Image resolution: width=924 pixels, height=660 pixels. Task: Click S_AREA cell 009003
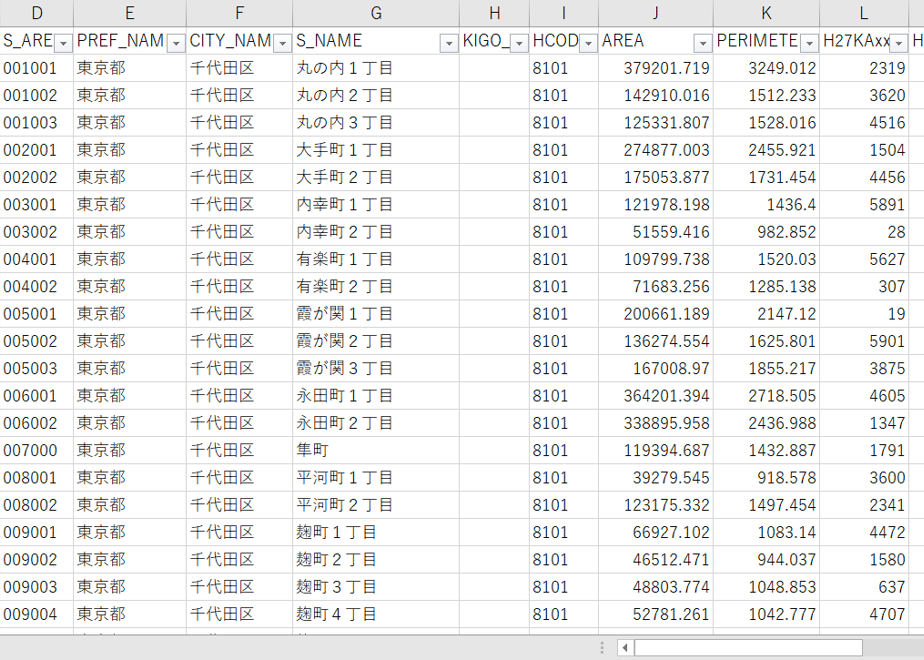37,587
